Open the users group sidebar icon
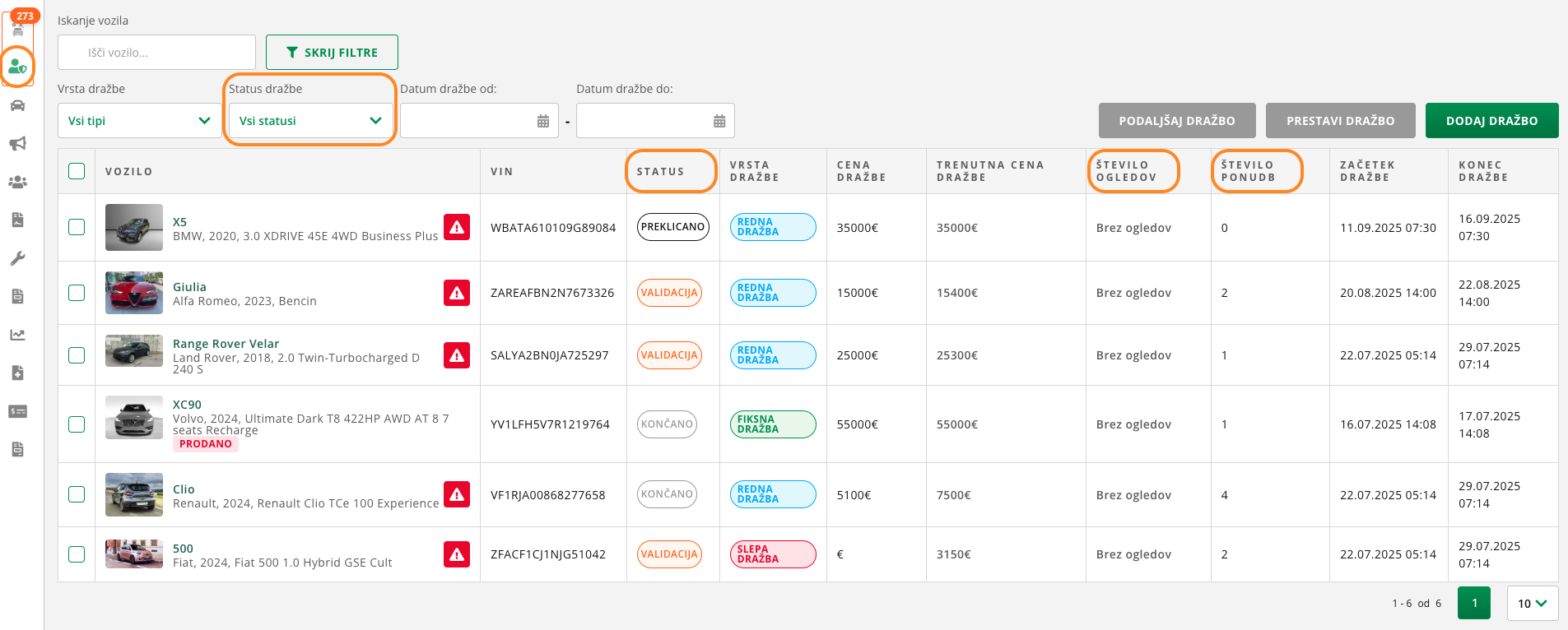 pyautogui.click(x=17, y=182)
